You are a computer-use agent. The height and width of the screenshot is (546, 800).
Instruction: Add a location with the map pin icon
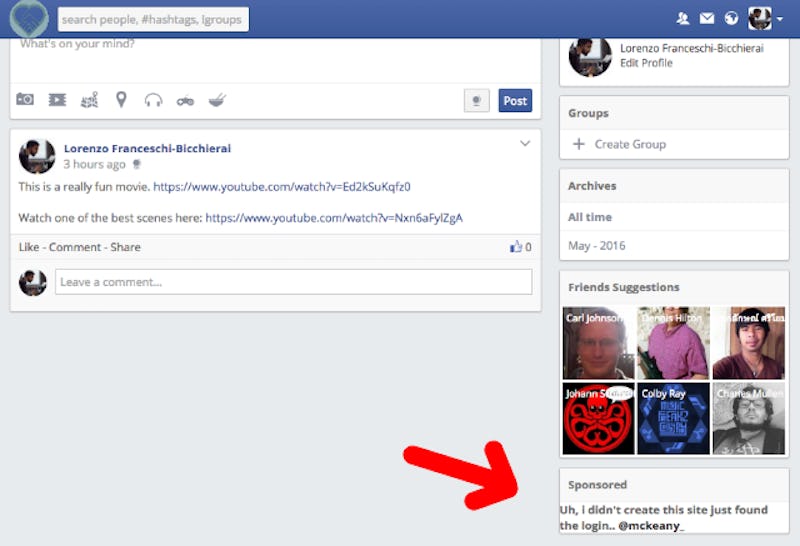pos(121,100)
